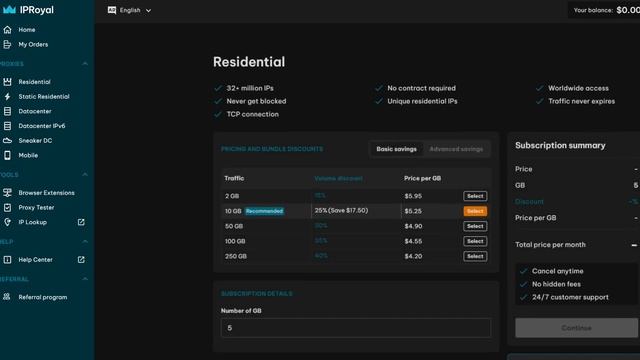Click the Unique residential IPs feature
Screen dimensions: 640x360
click(422, 101)
